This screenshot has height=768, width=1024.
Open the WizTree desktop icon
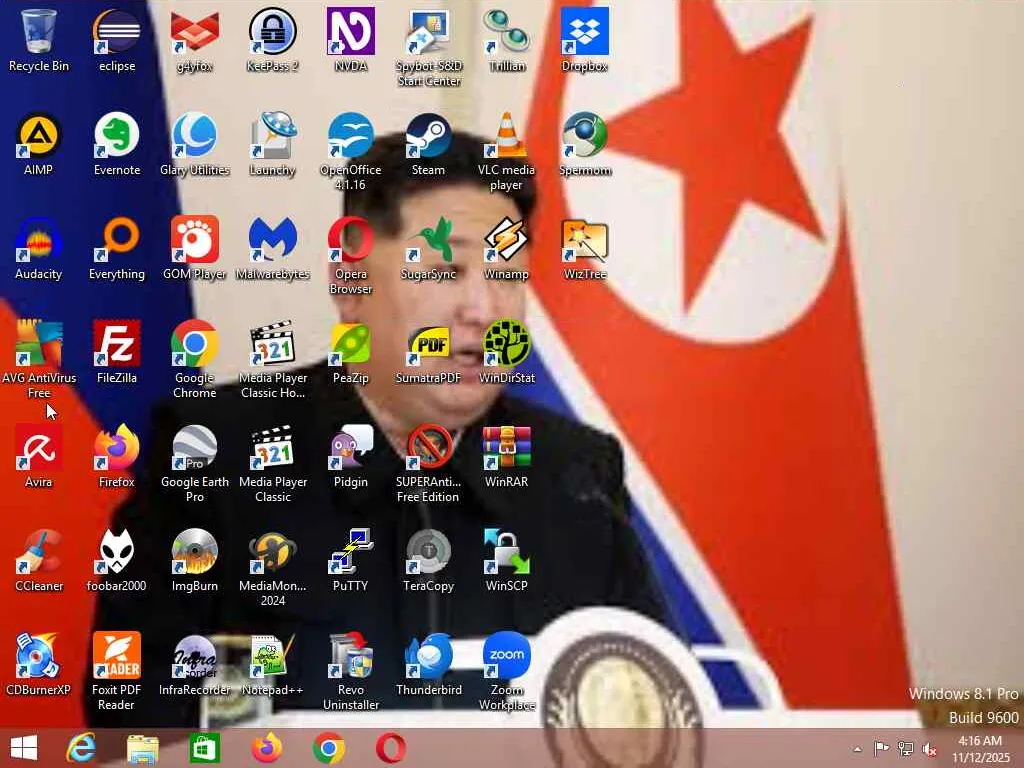point(584,248)
